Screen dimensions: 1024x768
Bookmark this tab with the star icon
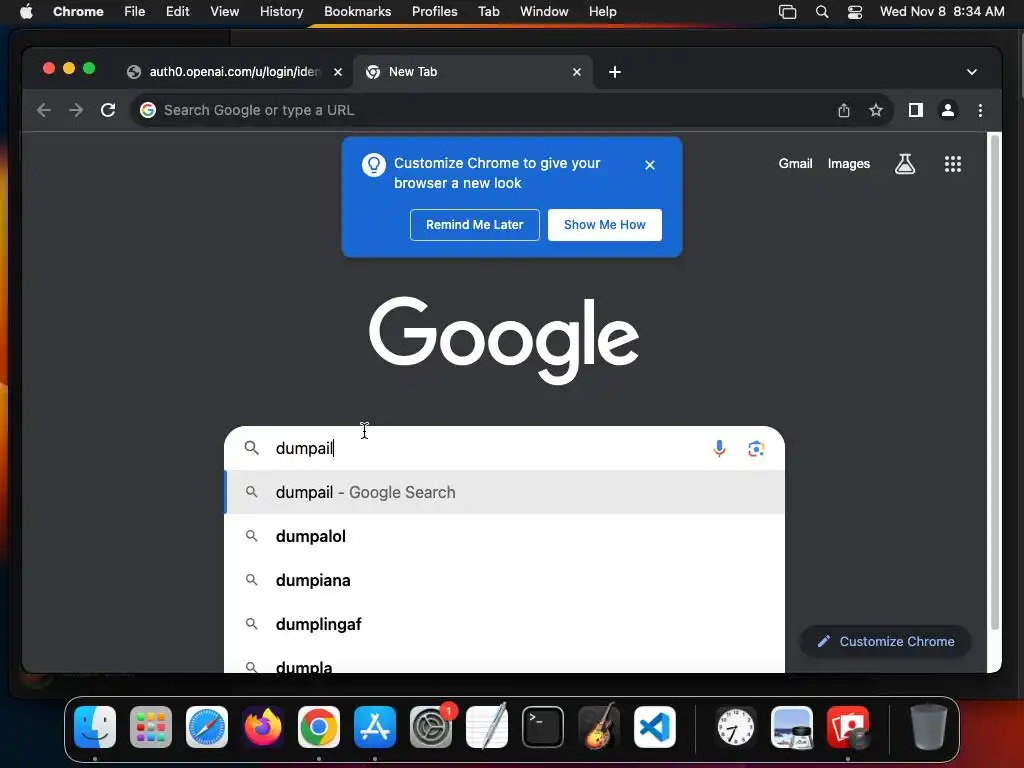[876, 110]
